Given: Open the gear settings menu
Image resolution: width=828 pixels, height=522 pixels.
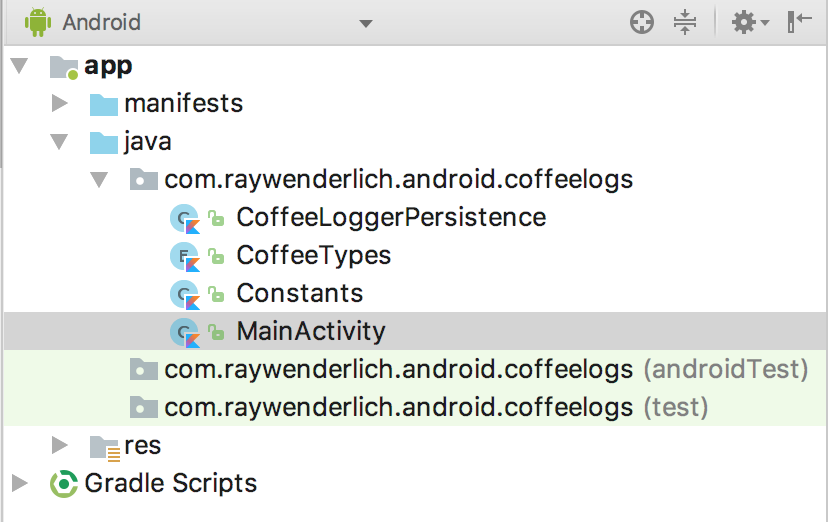Looking at the screenshot, I should point(750,23).
